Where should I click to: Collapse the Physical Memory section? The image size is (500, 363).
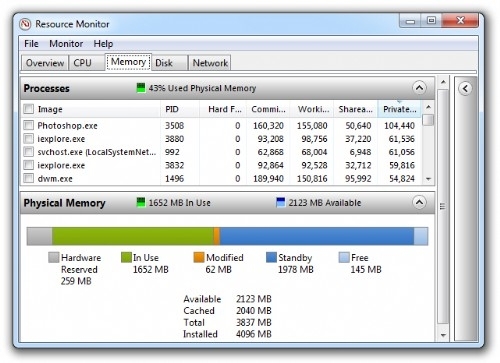coord(419,202)
